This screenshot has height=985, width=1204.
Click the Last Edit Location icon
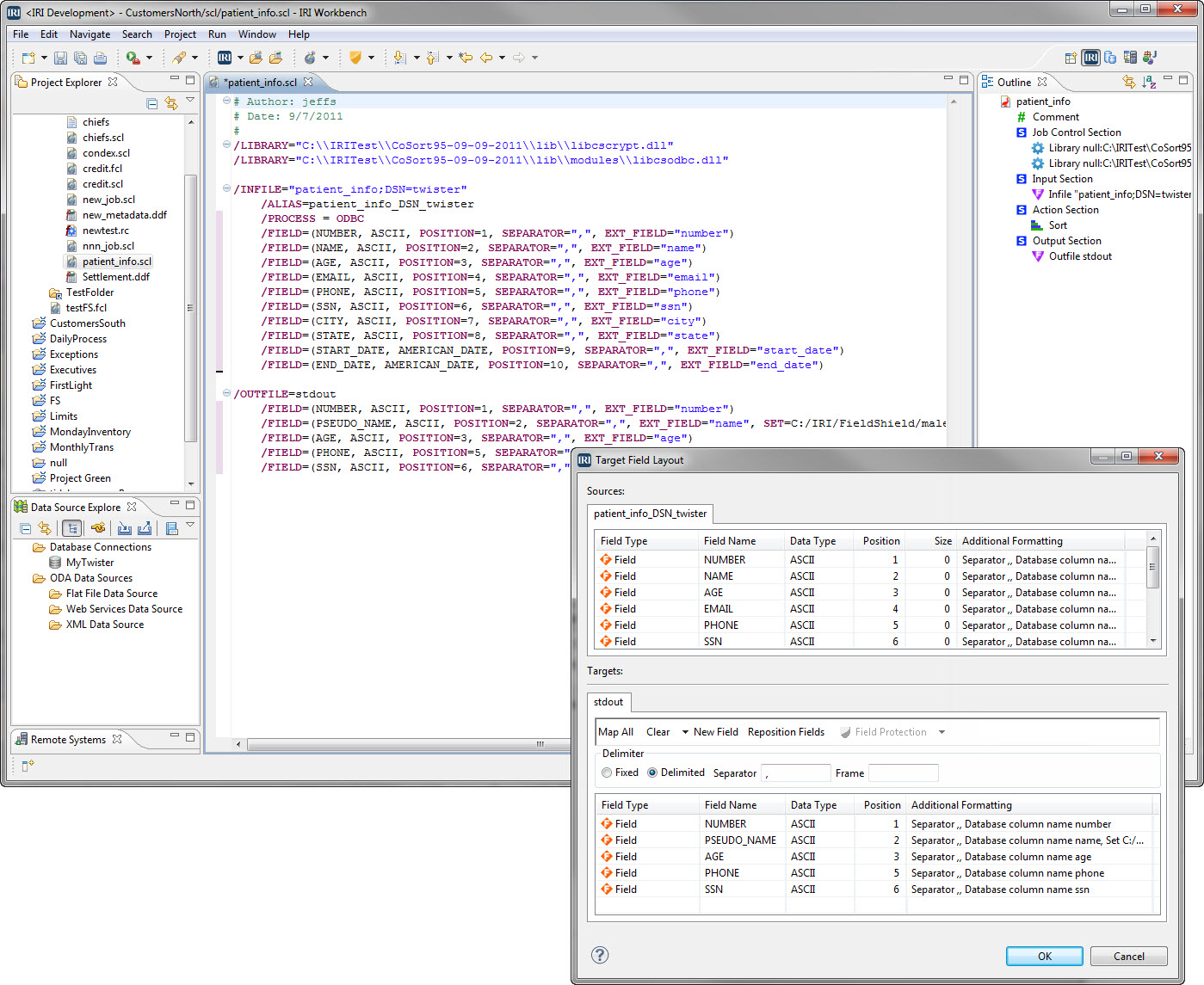click(x=466, y=58)
